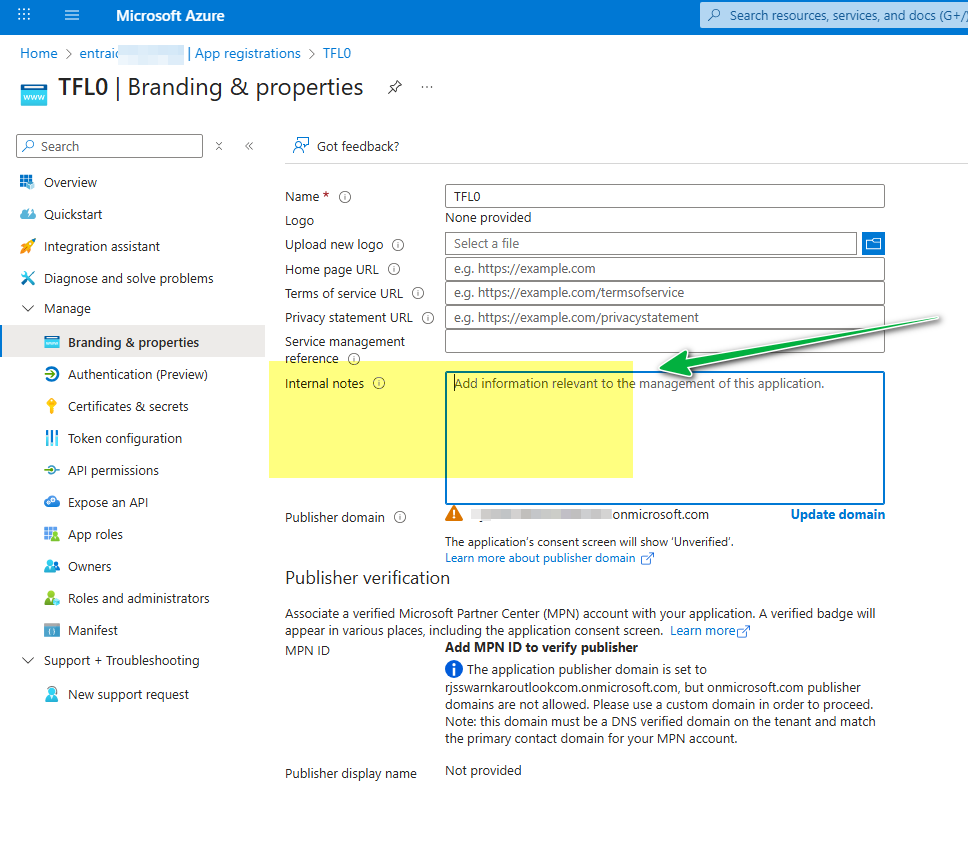Click the folder icon to browse for a logo
Screen dimensions: 968x849
(x=873, y=243)
